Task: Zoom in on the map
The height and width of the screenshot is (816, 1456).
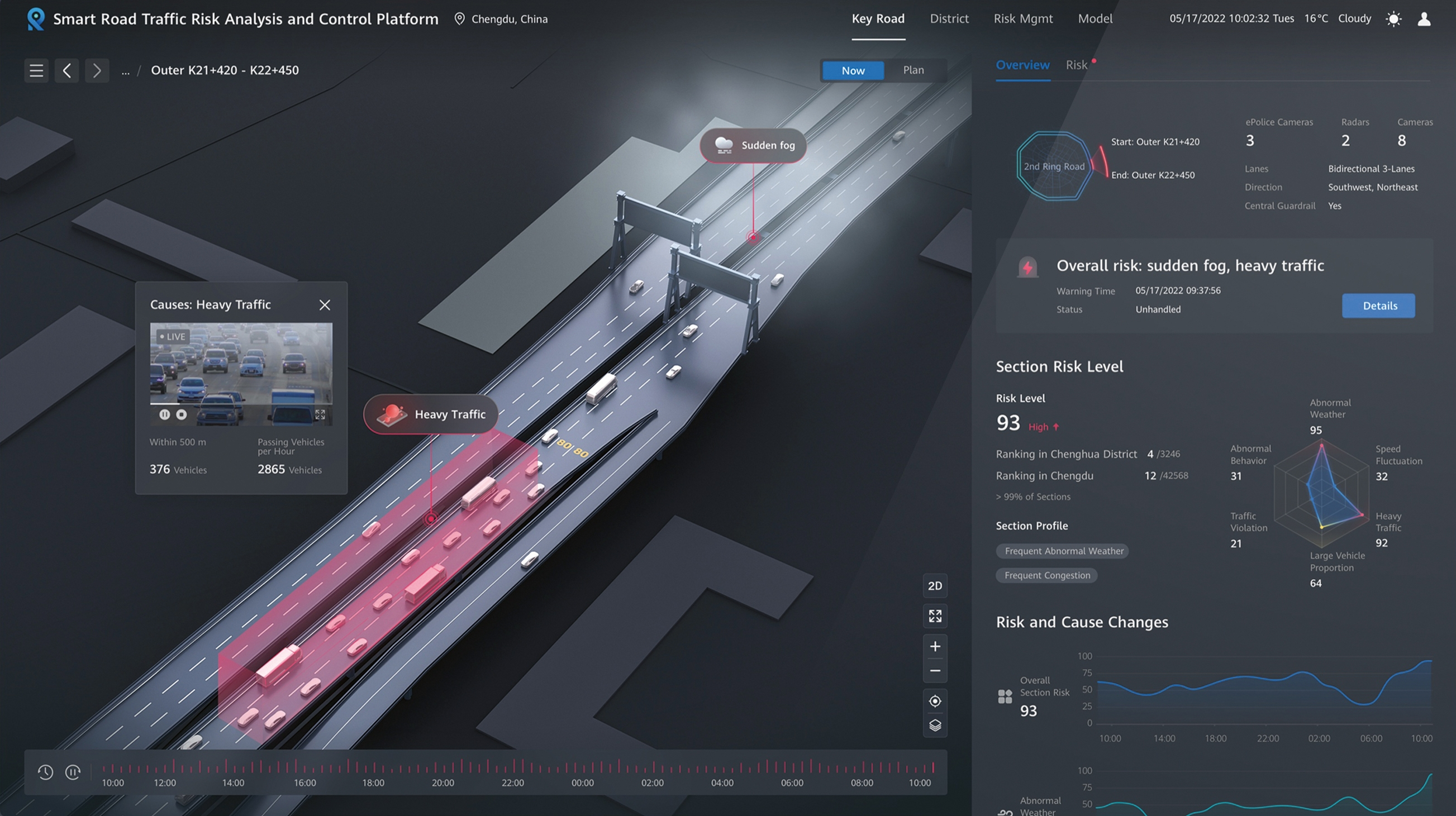Action: click(935, 646)
